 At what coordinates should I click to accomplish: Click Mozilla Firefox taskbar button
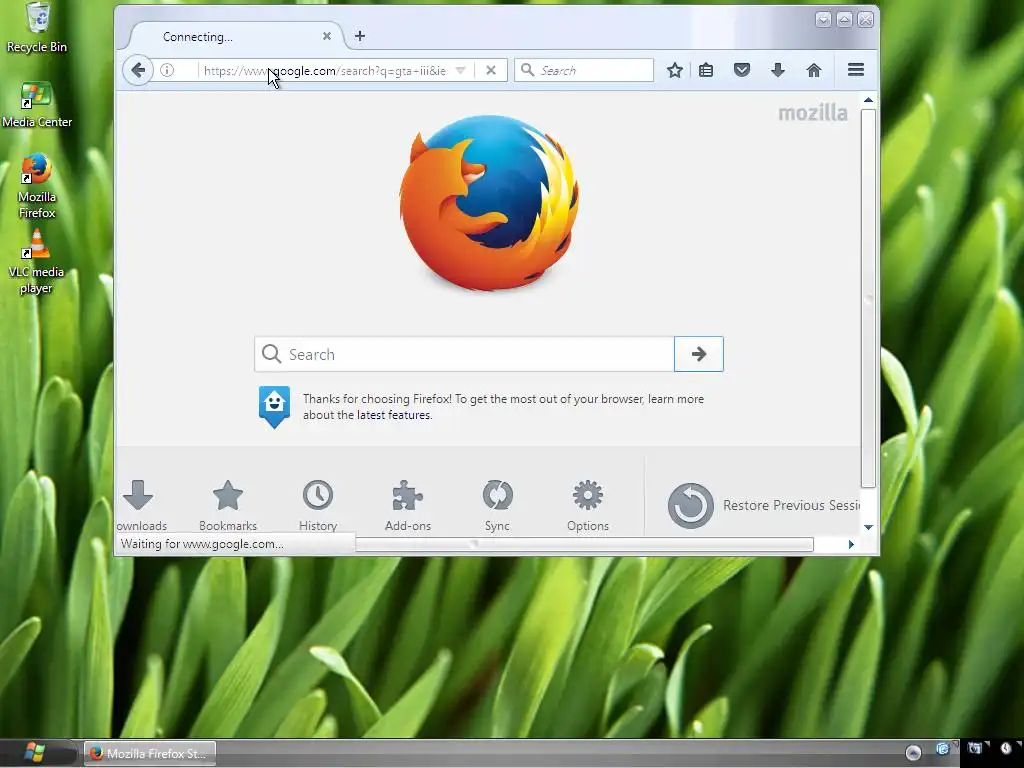pyautogui.click(x=150, y=754)
